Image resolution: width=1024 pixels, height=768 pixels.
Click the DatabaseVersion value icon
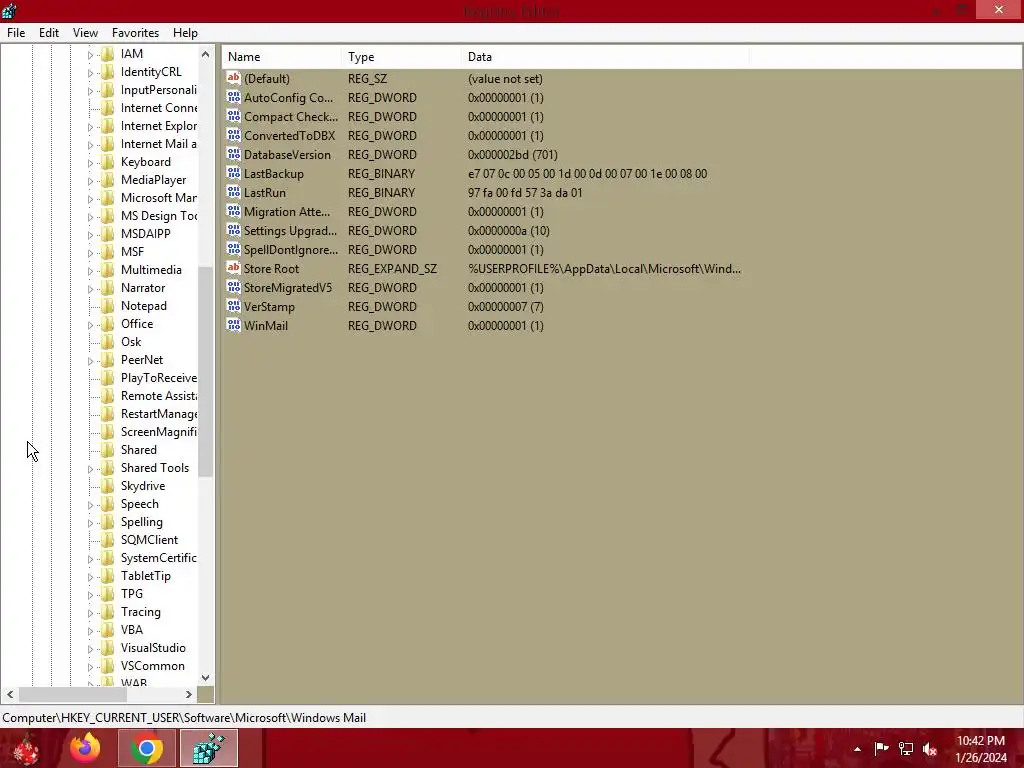click(x=233, y=154)
